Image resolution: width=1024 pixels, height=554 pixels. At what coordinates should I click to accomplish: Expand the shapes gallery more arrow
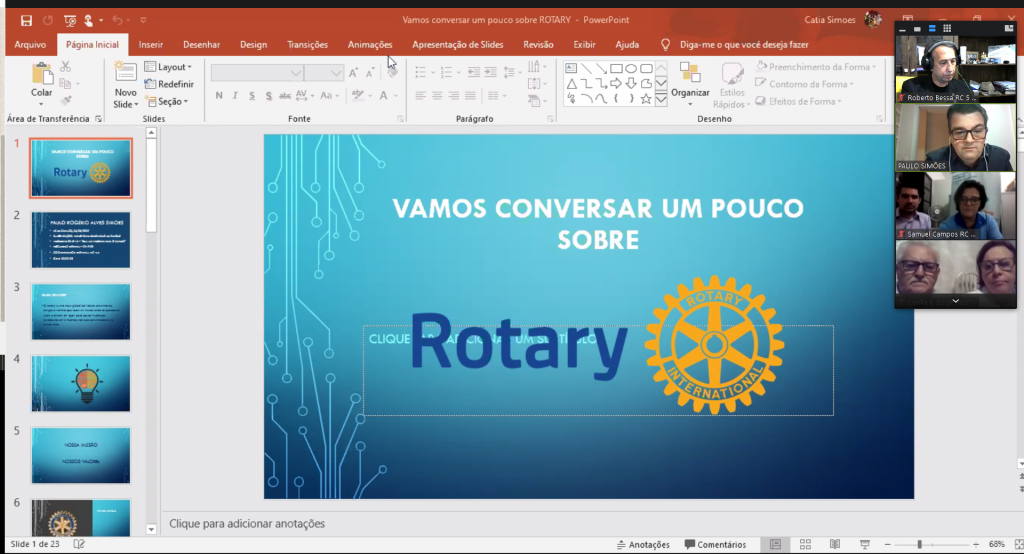point(661,99)
